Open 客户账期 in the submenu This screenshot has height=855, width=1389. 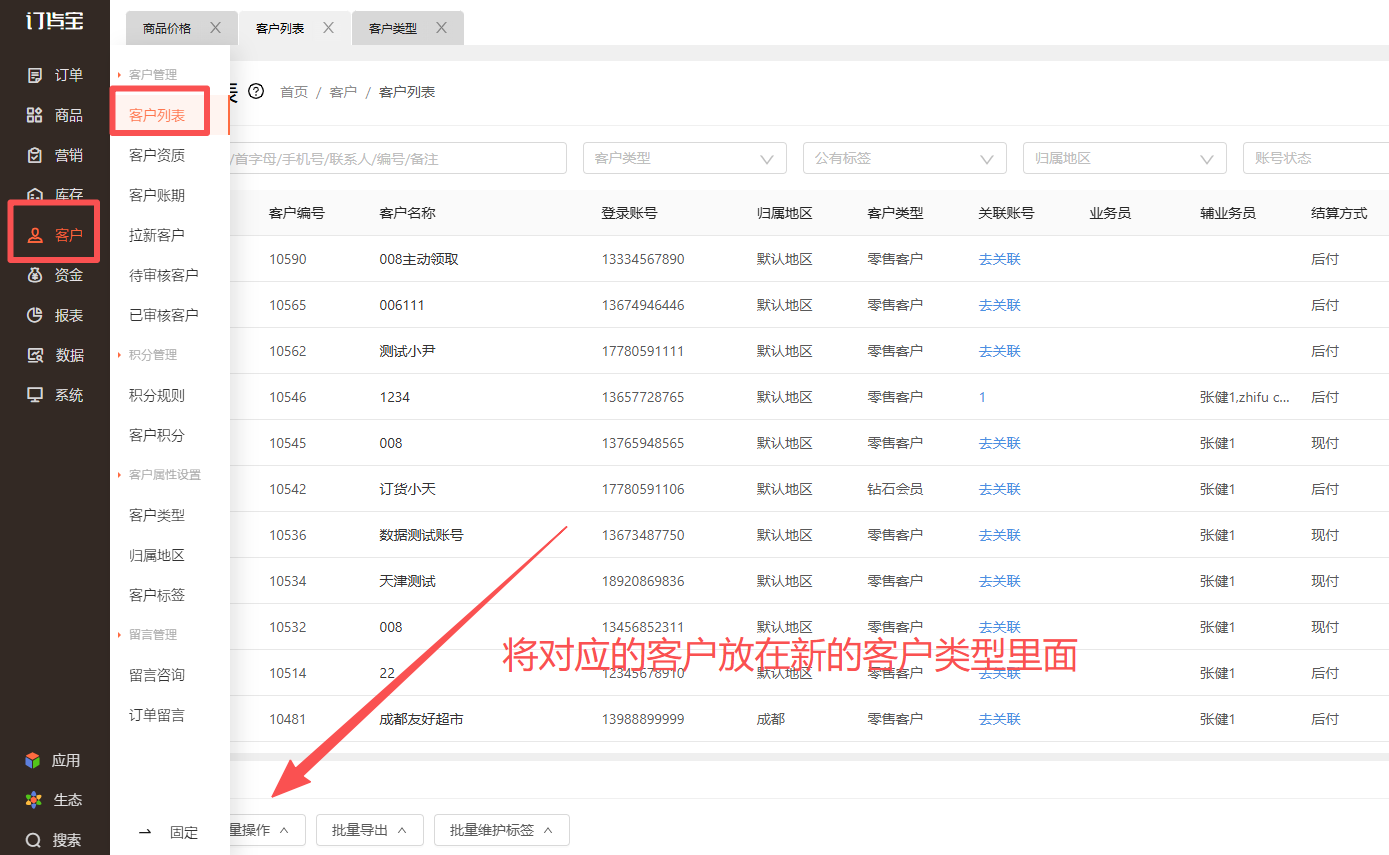(x=157, y=195)
